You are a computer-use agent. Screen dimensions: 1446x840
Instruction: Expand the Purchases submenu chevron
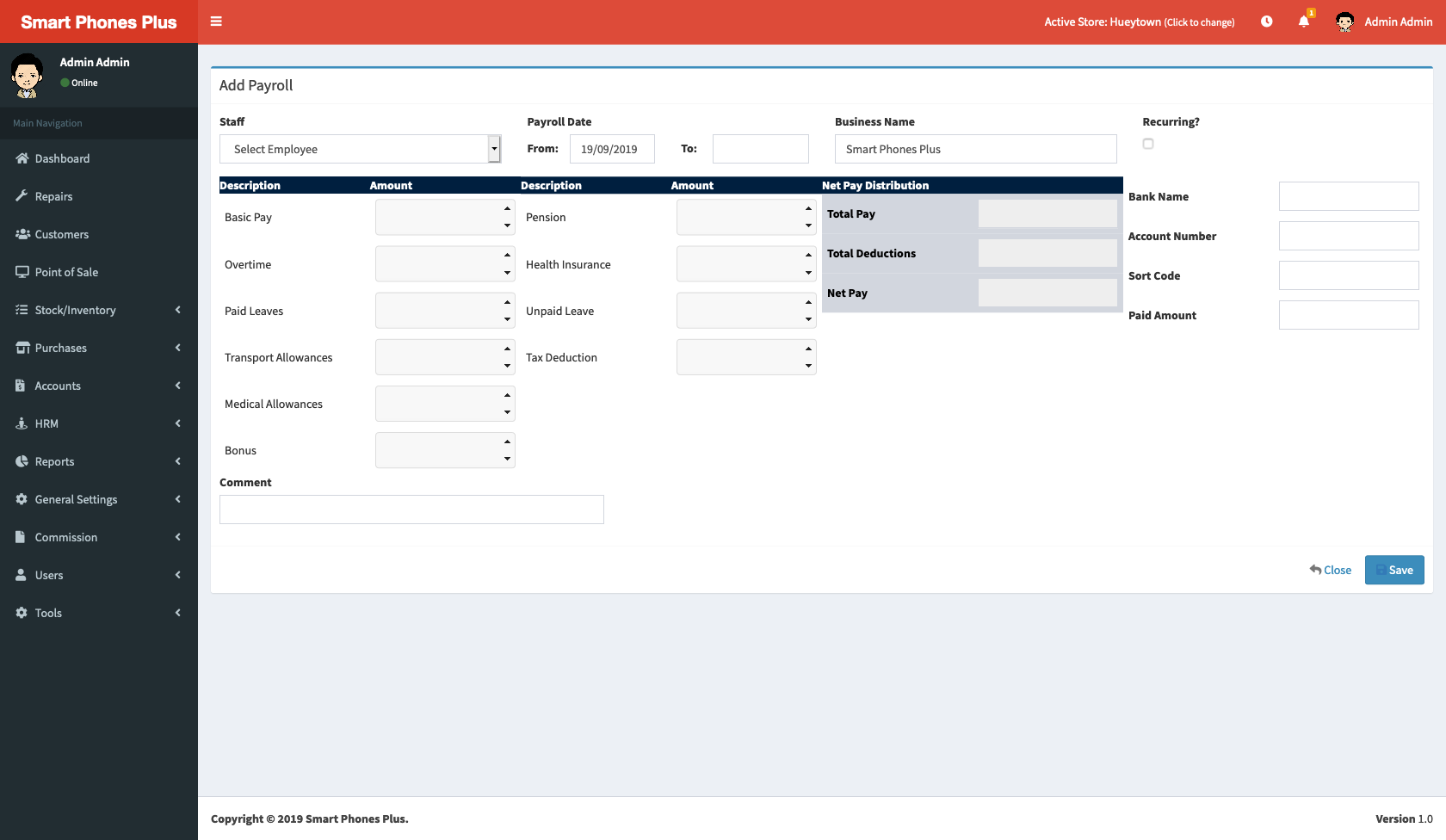point(178,348)
